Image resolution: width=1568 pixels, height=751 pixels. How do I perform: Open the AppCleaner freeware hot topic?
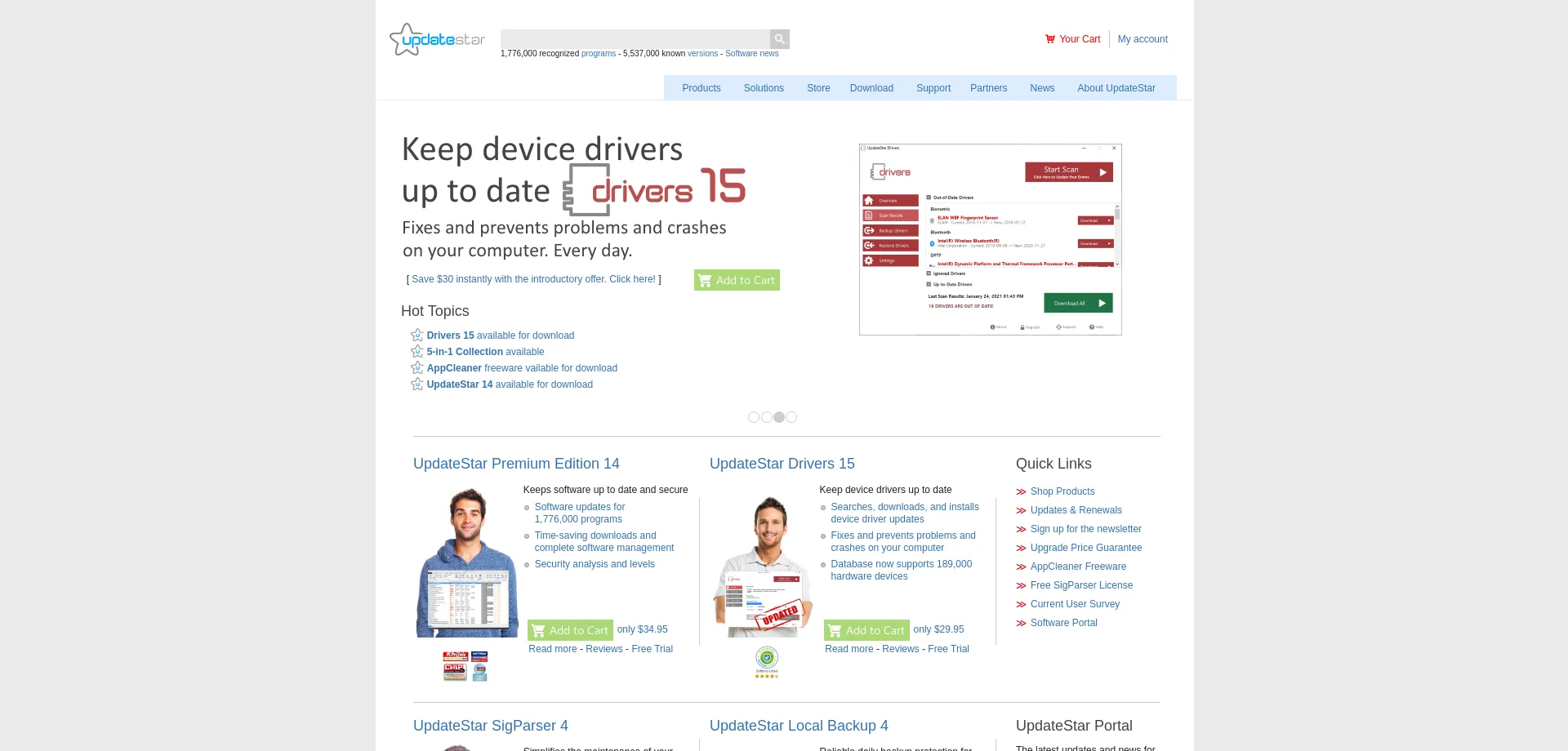point(522,368)
